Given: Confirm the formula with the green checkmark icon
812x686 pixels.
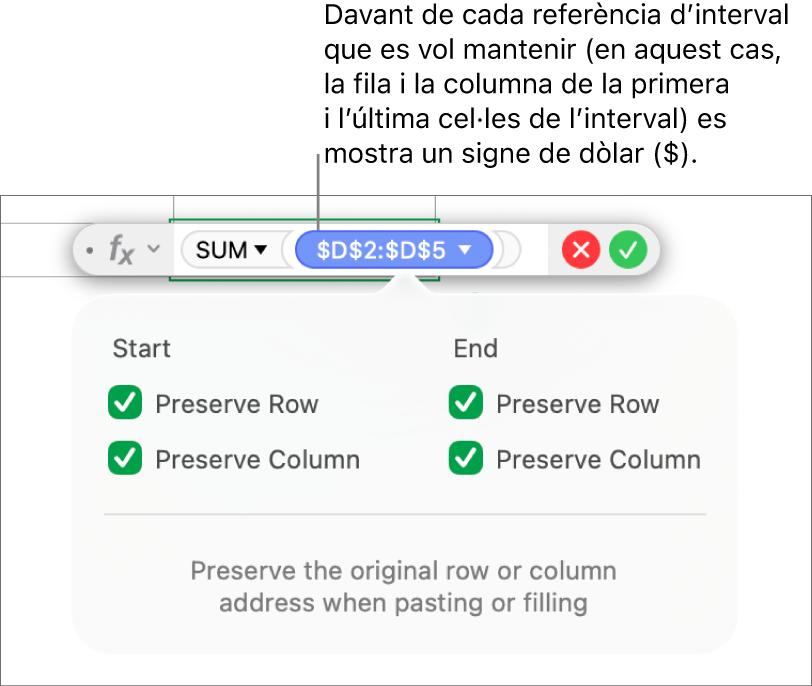Looking at the screenshot, I should click(628, 250).
